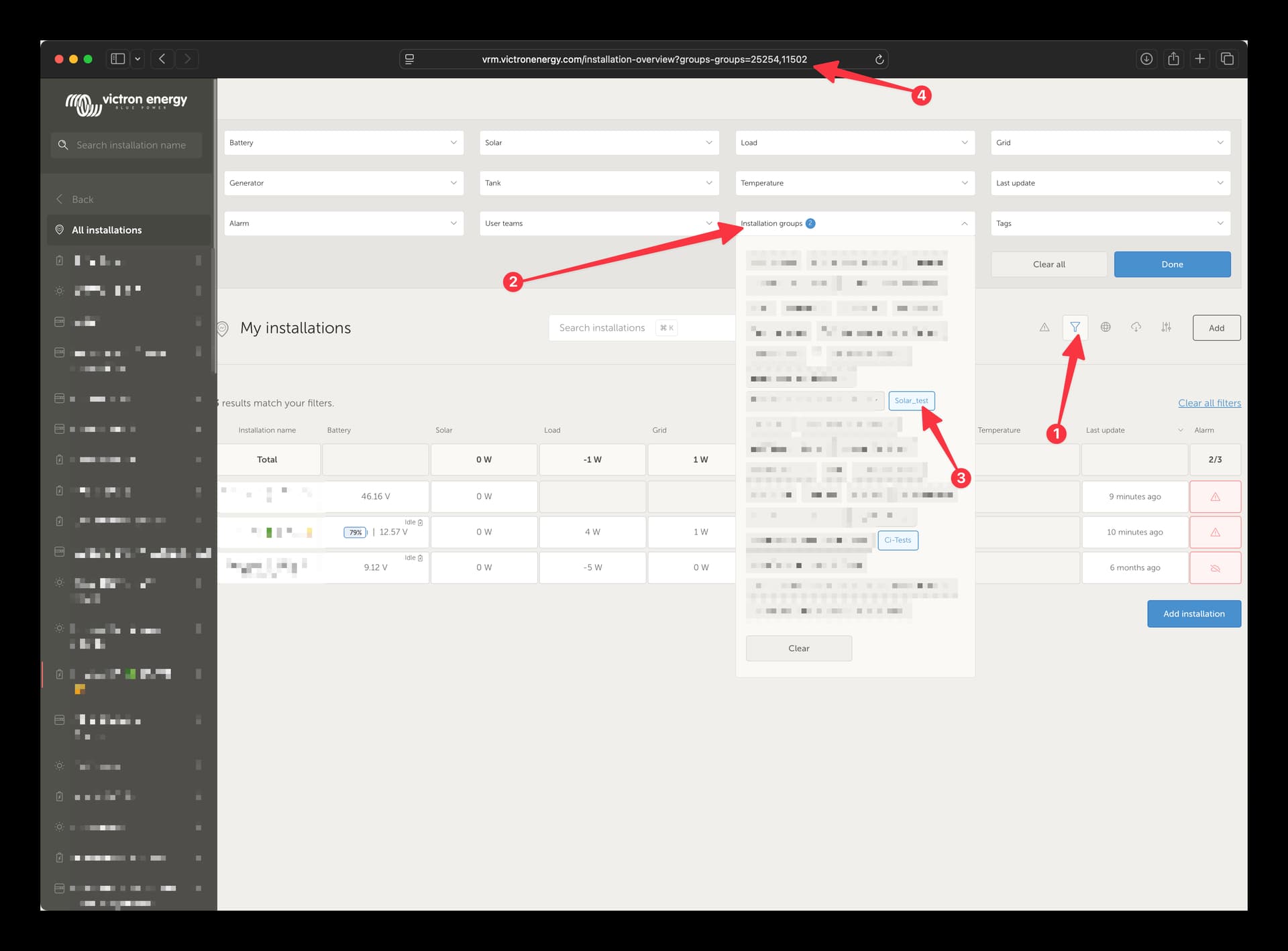Click the filter funnel icon
Image resolution: width=1288 pixels, height=951 pixels.
tap(1075, 327)
